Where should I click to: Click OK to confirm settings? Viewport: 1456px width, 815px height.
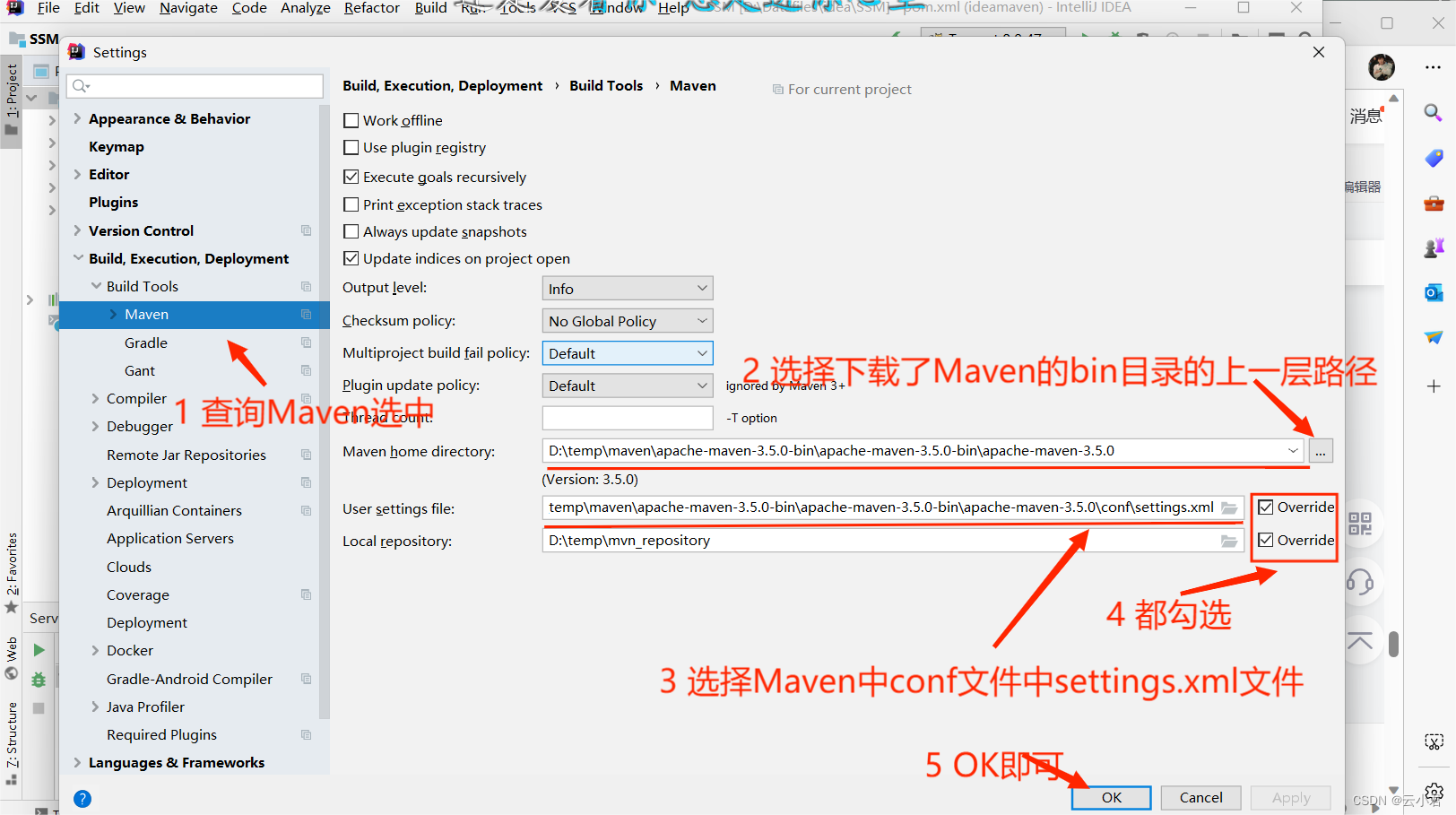(x=1112, y=798)
